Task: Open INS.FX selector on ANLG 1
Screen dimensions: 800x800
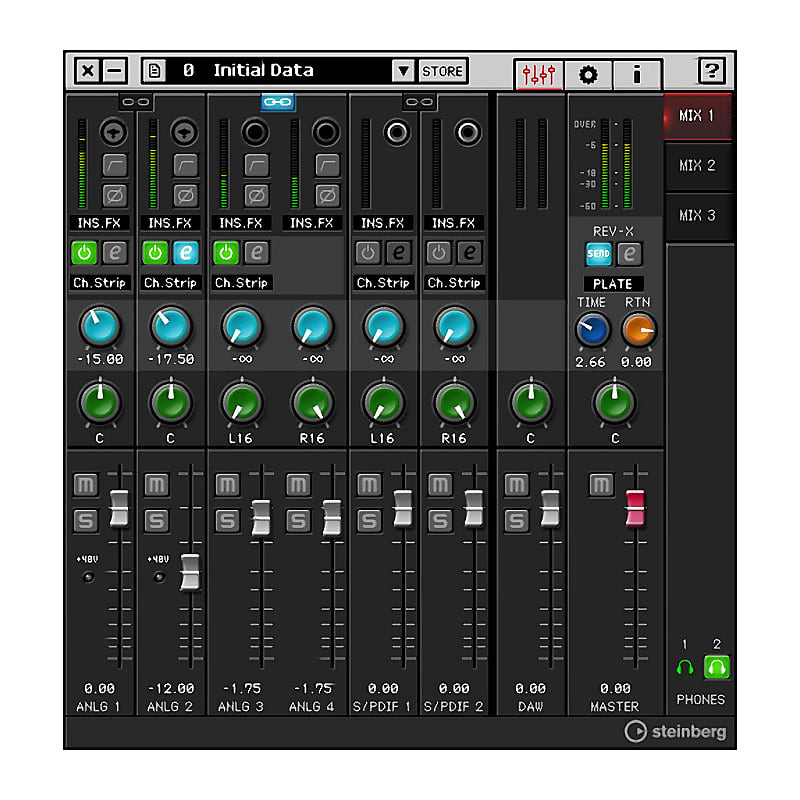Action: (x=99, y=223)
